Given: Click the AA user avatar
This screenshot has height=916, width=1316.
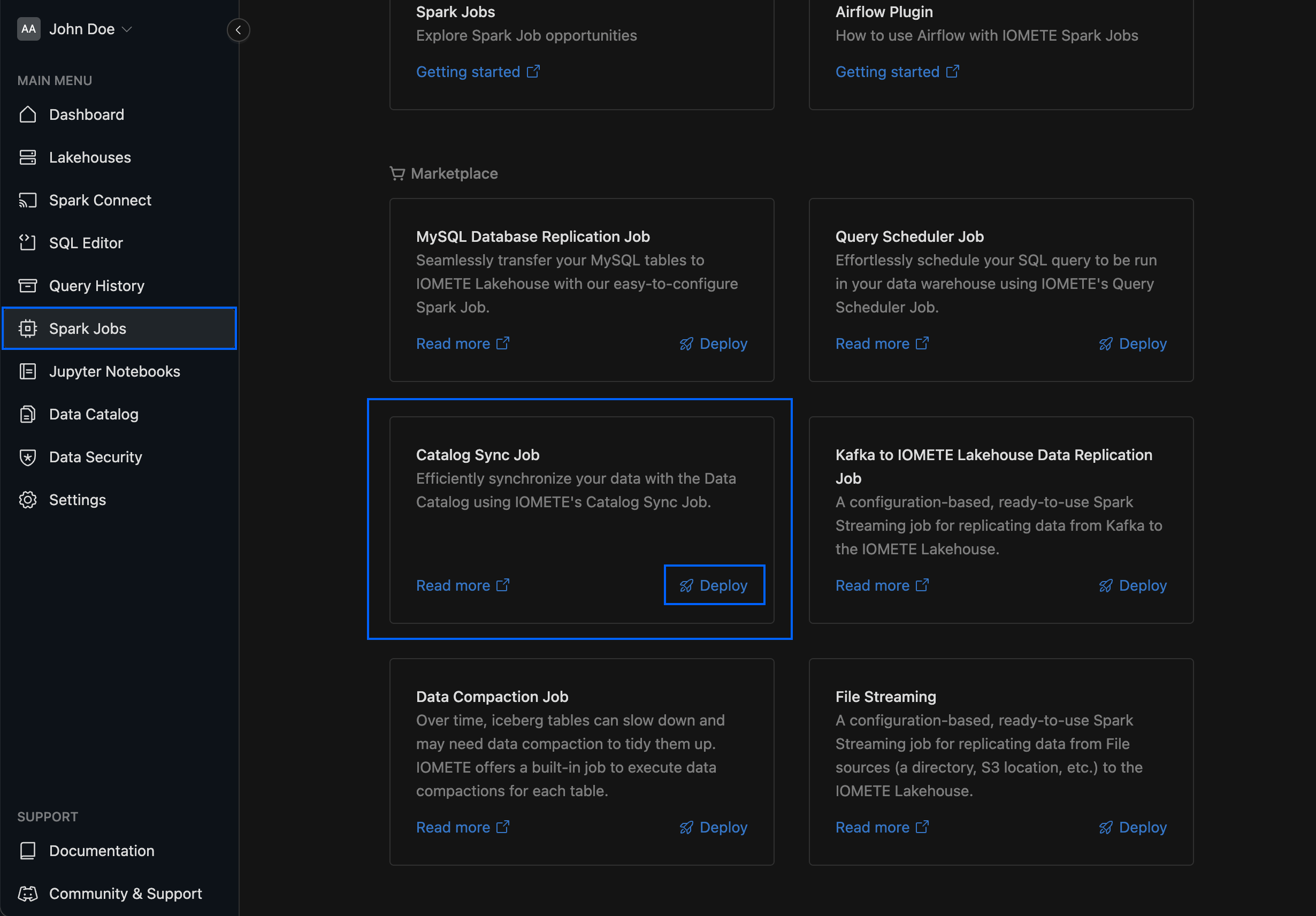Looking at the screenshot, I should pyautogui.click(x=29, y=29).
